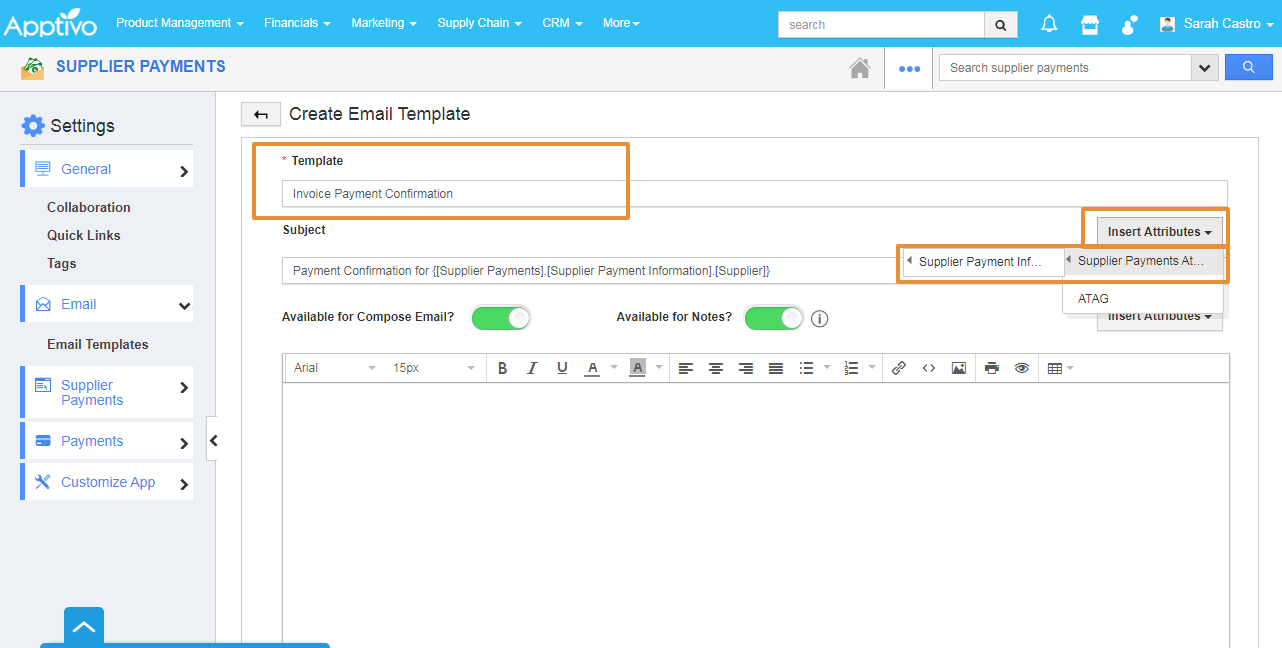The height and width of the screenshot is (648, 1282).
Task: Insert hyperlink via link icon
Action: [x=899, y=368]
